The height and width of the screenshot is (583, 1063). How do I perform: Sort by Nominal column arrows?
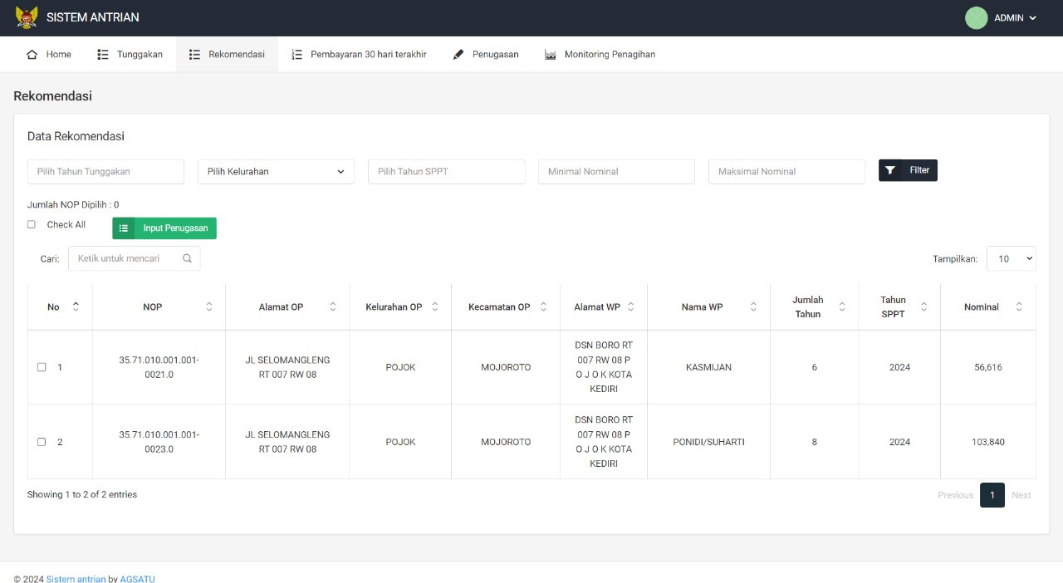click(x=1019, y=306)
